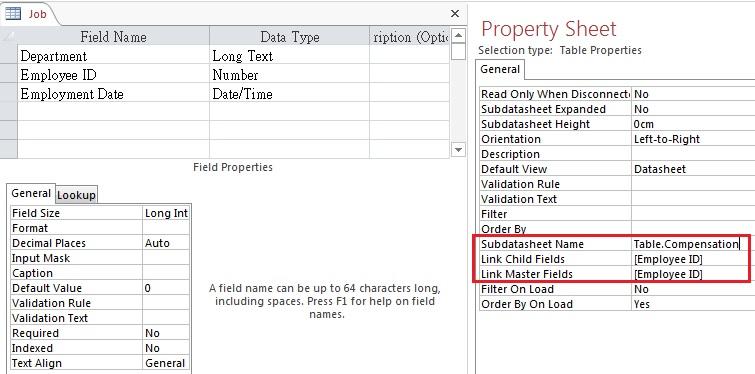Click the Link Child Fields value

coord(693,259)
